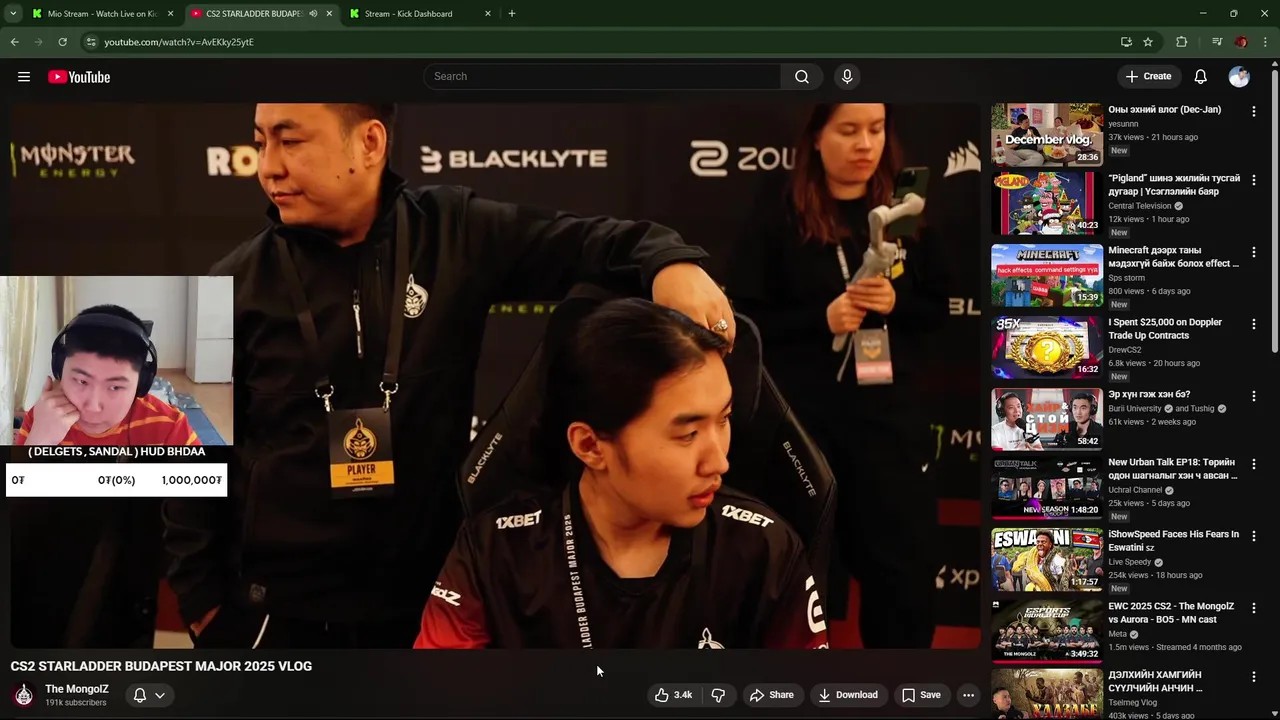The width and height of the screenshot is (1280, 720).
Task: Mute audio on the YouTube tab
Action: tap(313, 14)
